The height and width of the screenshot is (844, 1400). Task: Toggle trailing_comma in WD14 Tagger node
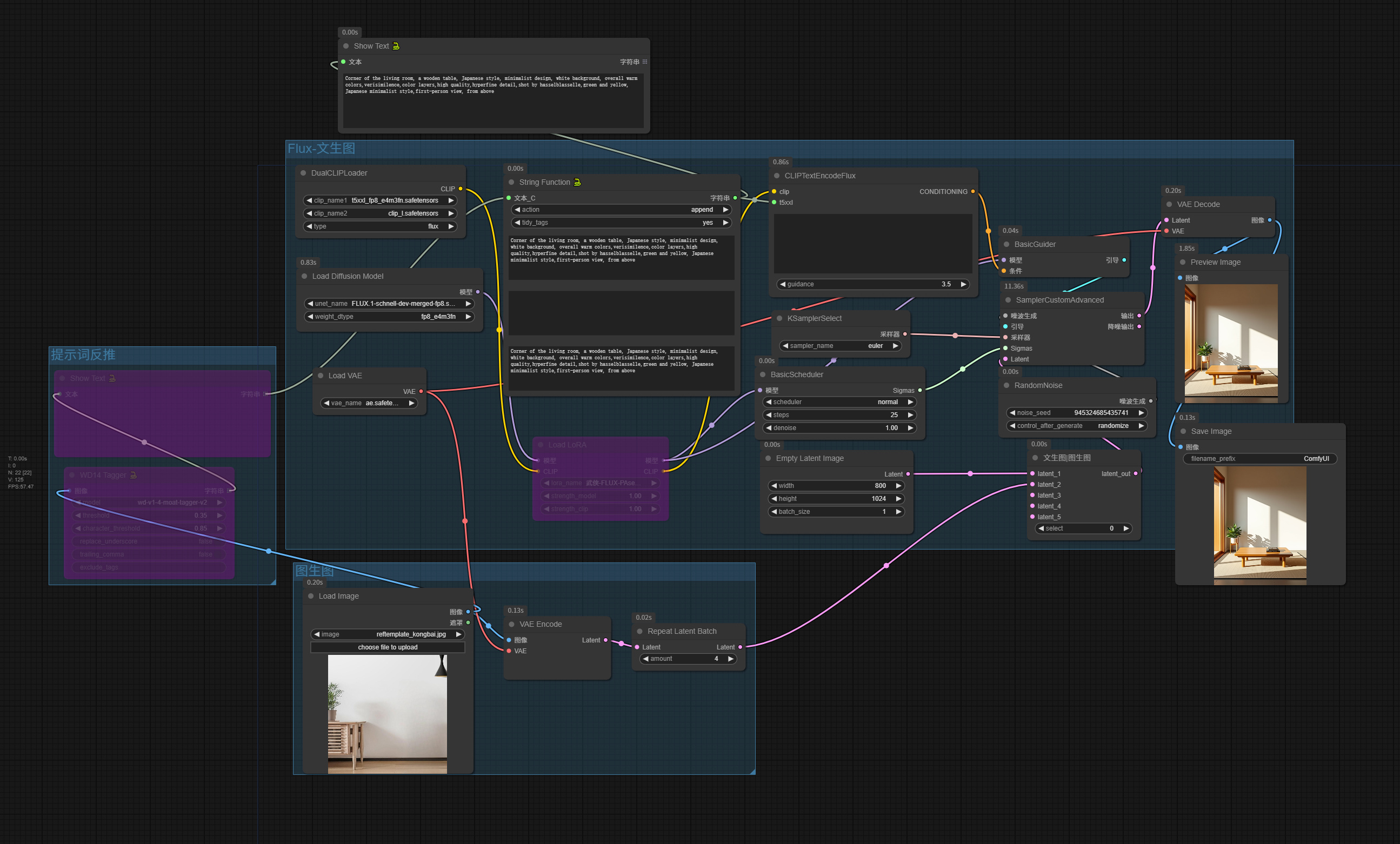click(x=148, y=554)
